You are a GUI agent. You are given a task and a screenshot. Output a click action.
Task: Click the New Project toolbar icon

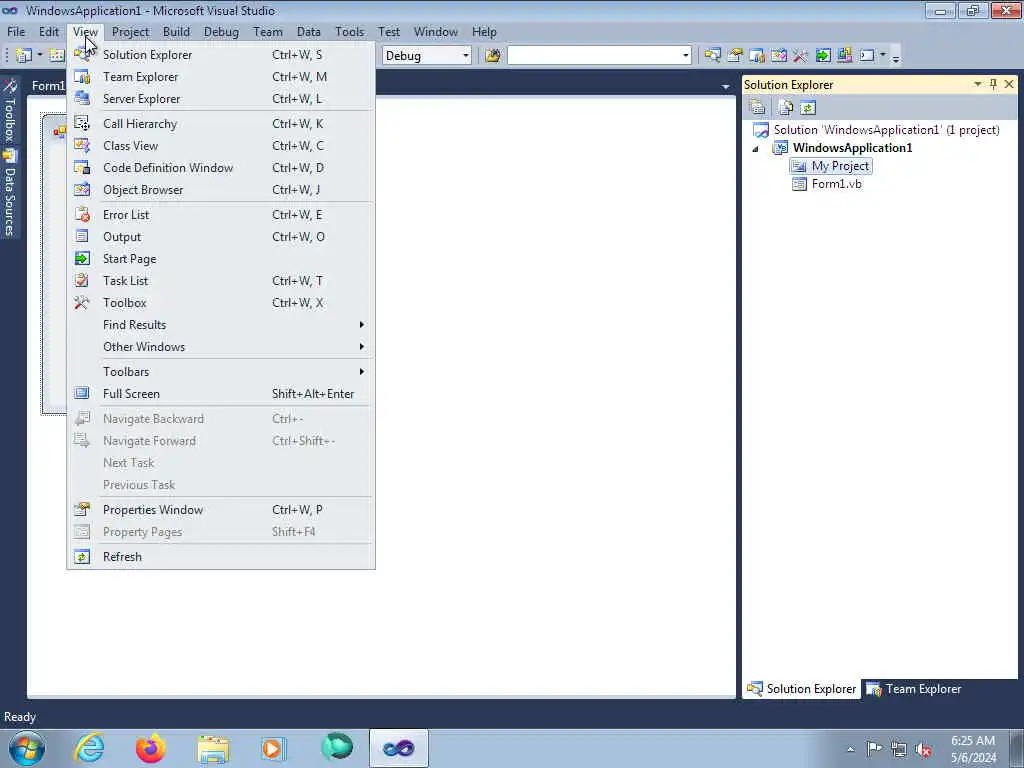23,56
